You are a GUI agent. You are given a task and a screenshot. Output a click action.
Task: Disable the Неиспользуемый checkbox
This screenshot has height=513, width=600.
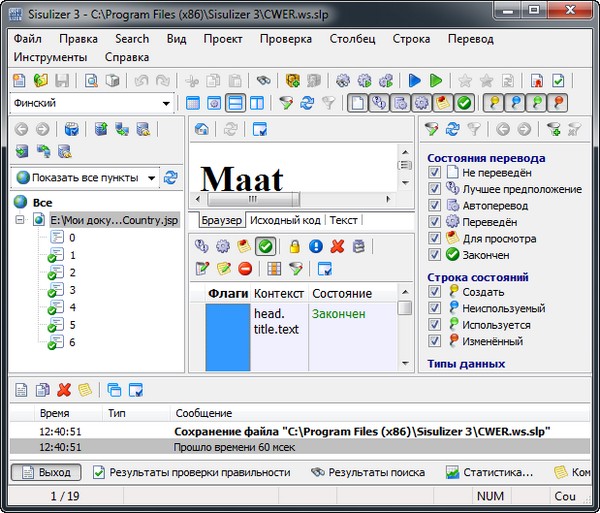click(x=434, y=308)
